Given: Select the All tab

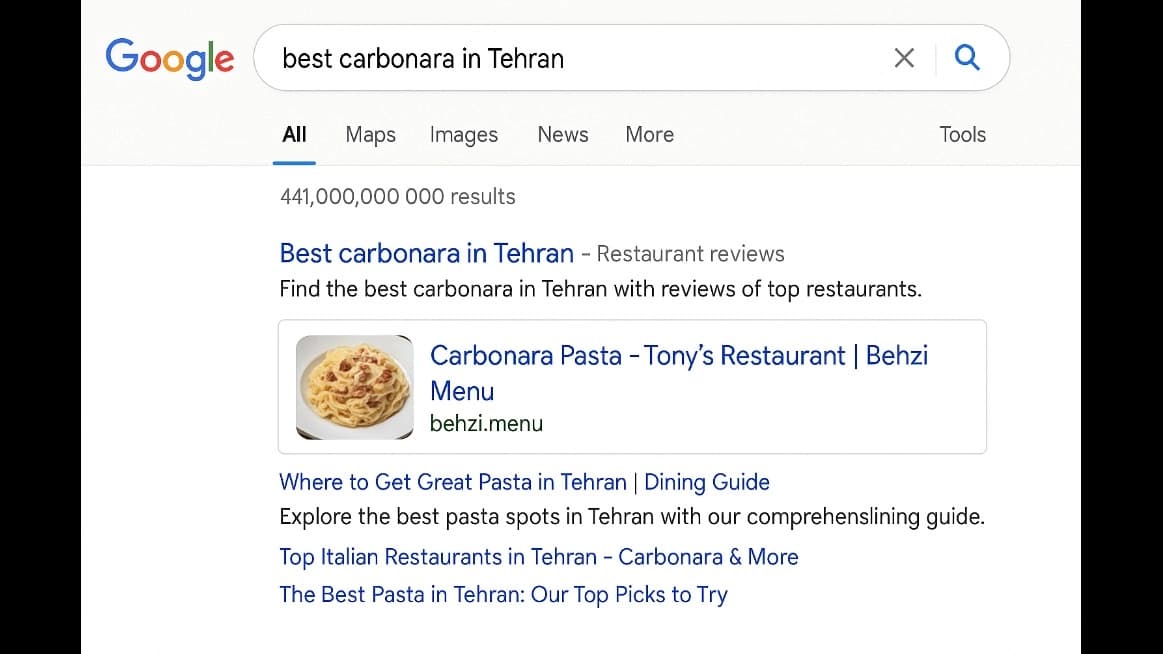Looking at the screenshot, I should tap(294, 134).
